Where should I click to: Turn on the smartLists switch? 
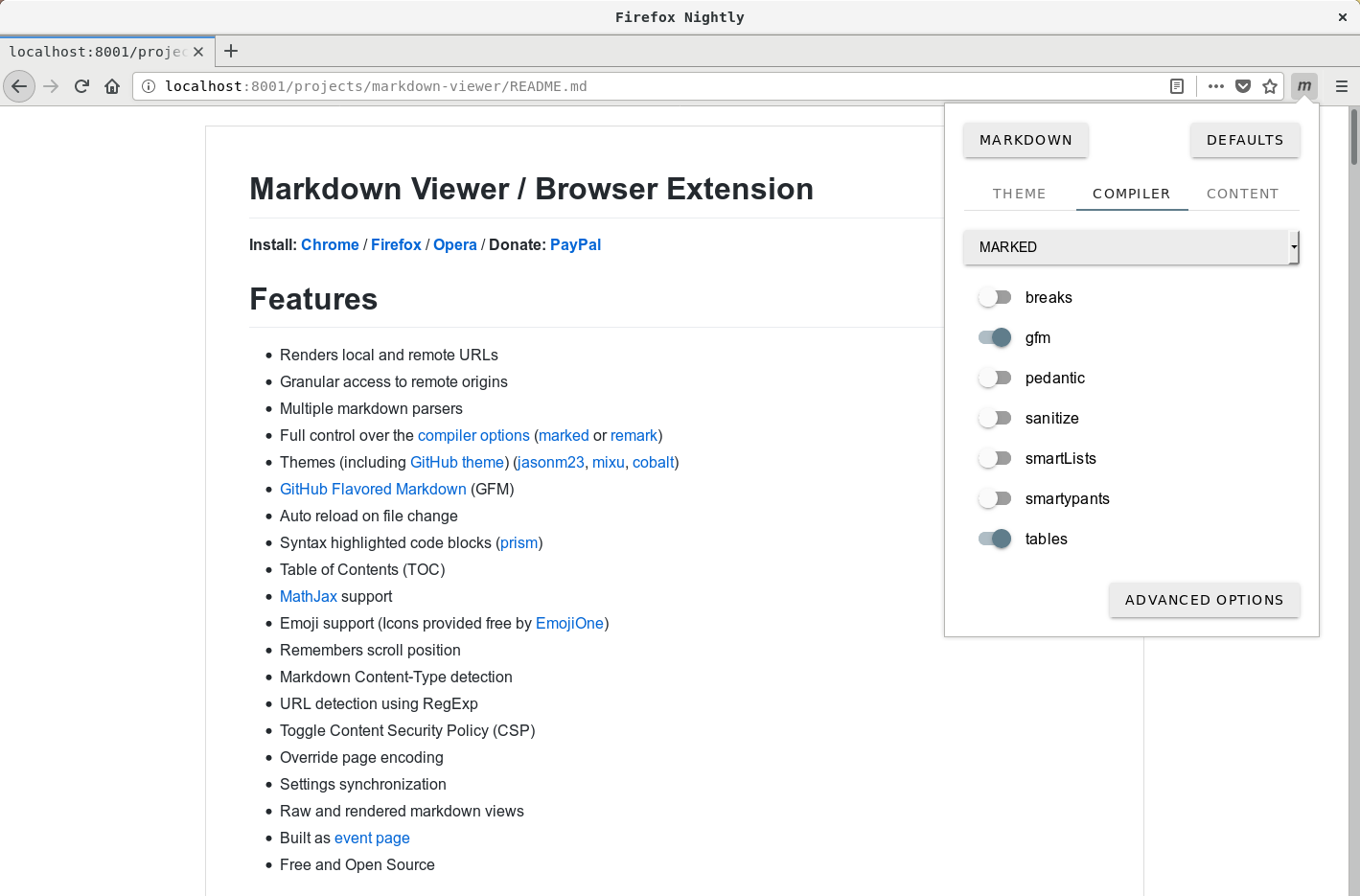(995, 458)
